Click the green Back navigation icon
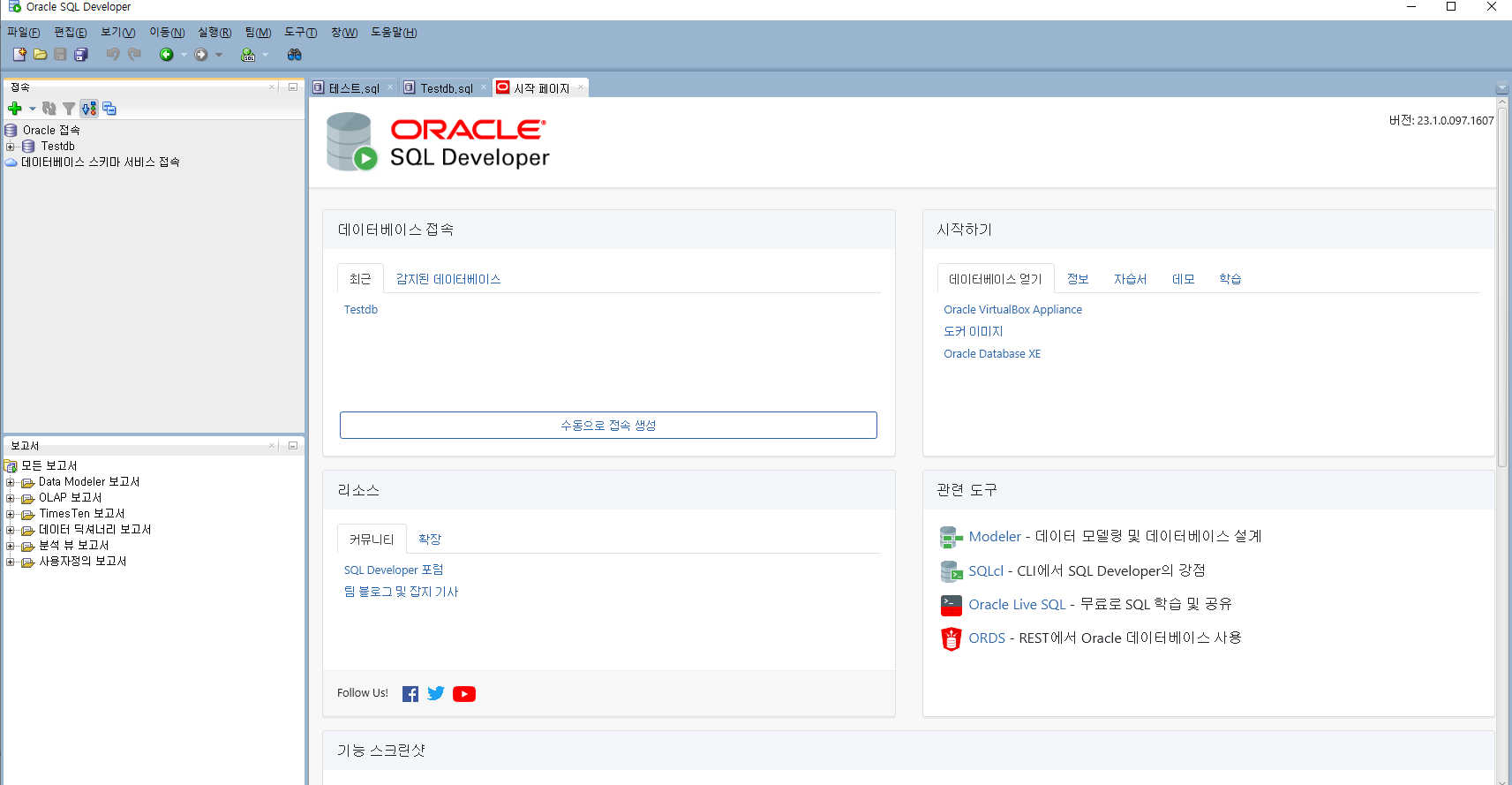The image size is (1512, 785). point(166,55)
